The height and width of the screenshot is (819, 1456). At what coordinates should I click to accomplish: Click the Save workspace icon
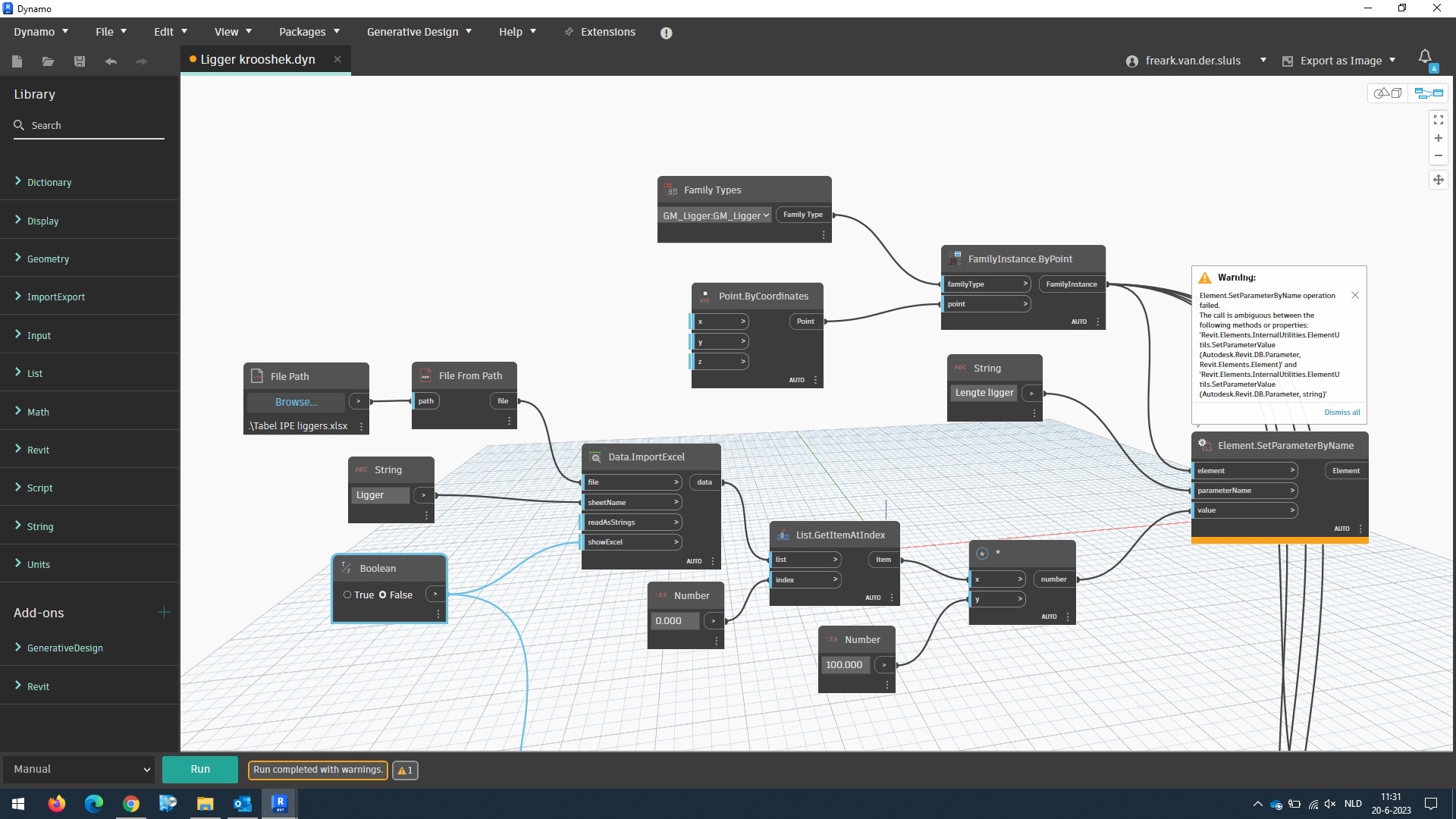click(79, 61)
